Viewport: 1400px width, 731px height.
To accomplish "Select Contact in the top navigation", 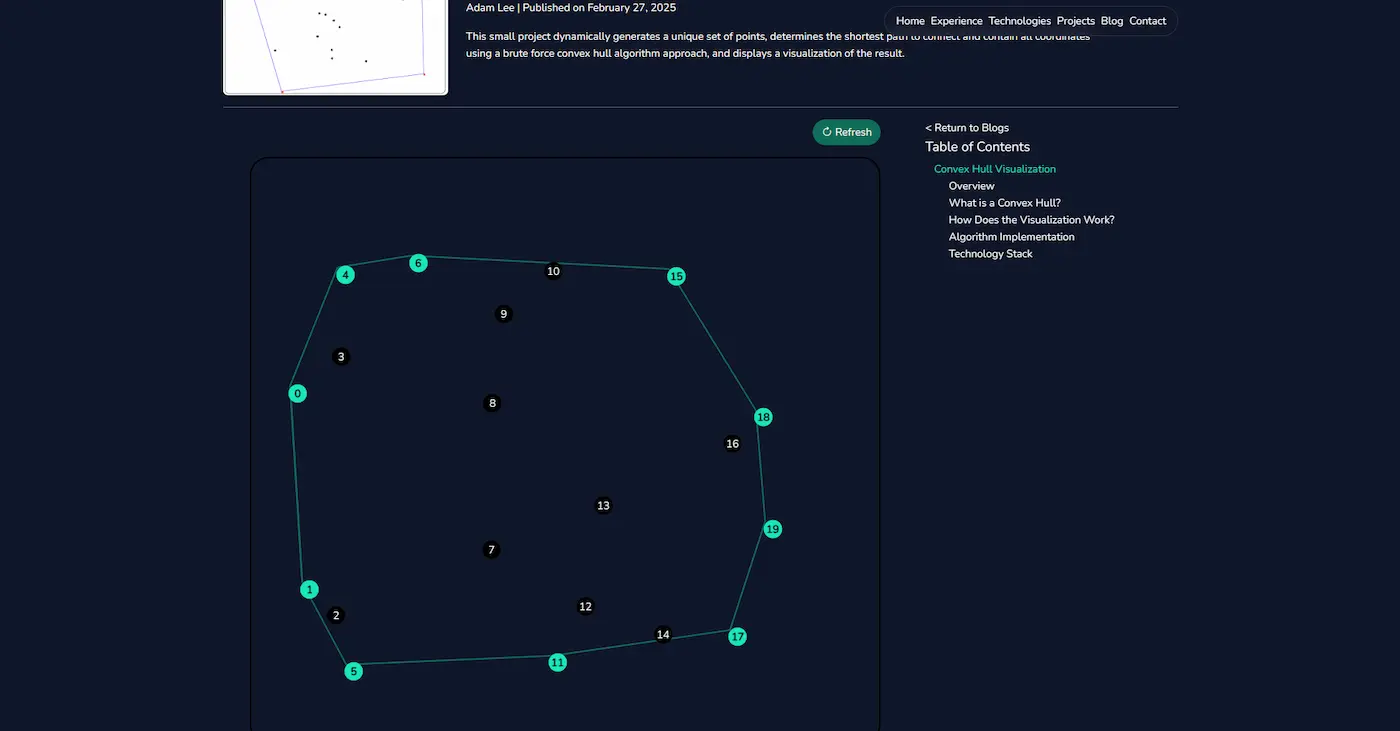I will 1147,21.
